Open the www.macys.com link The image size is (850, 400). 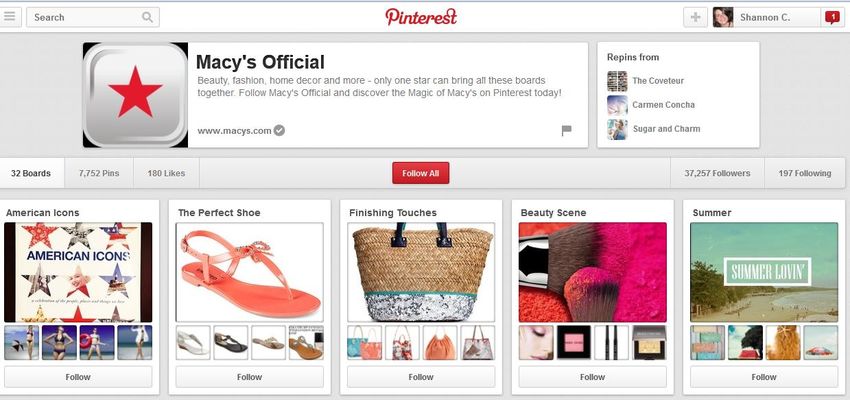(x=234, y=131)
